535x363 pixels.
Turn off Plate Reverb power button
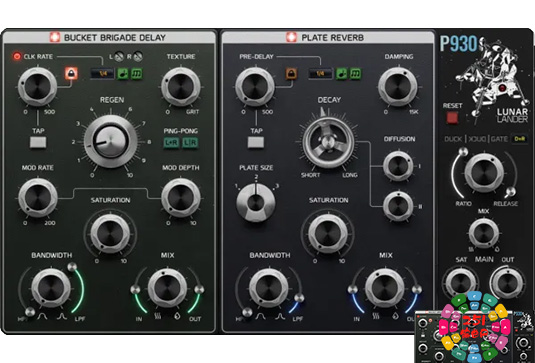(291, 37)
